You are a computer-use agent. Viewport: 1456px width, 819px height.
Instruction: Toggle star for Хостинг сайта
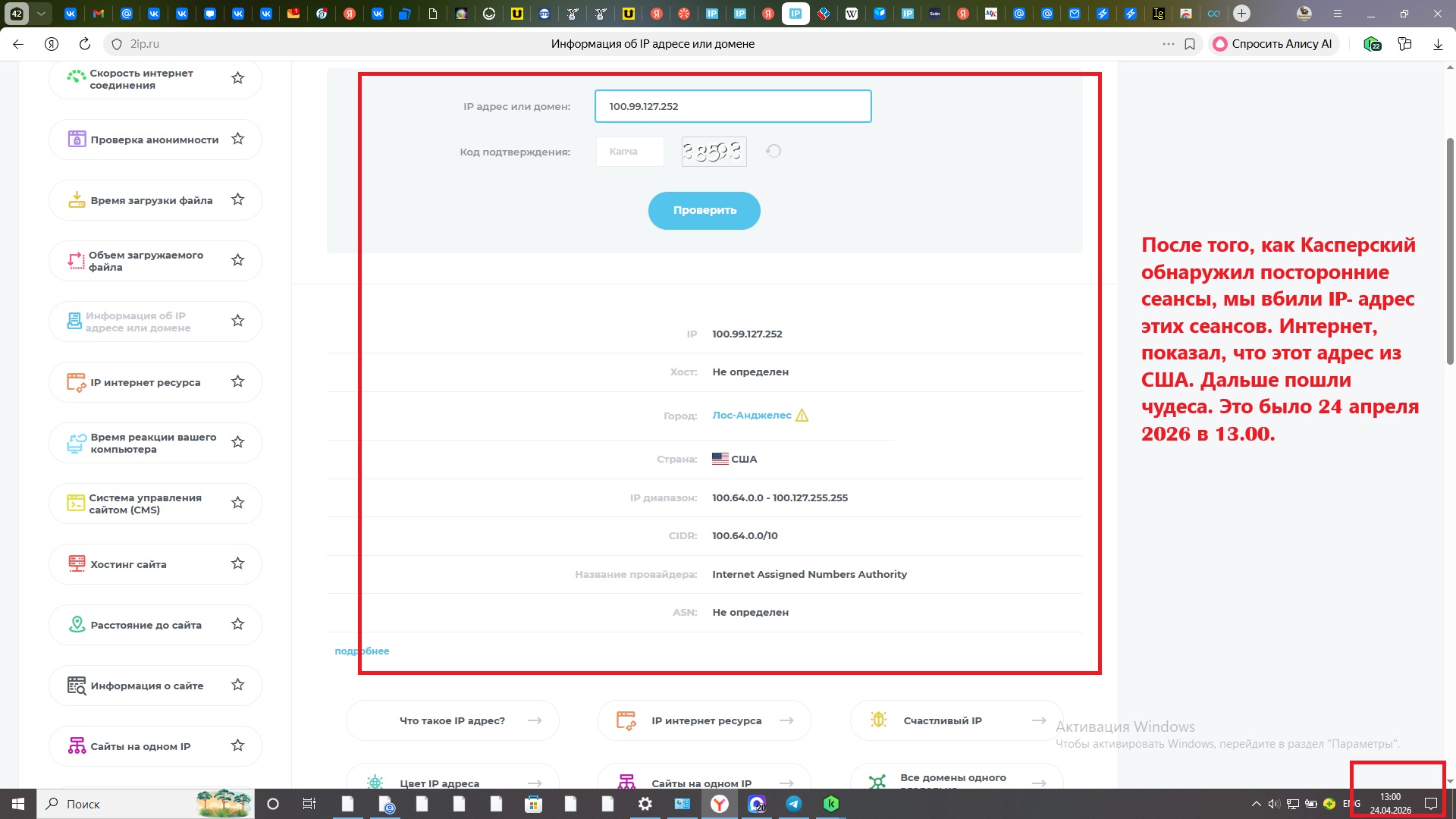tap(237, 563)
